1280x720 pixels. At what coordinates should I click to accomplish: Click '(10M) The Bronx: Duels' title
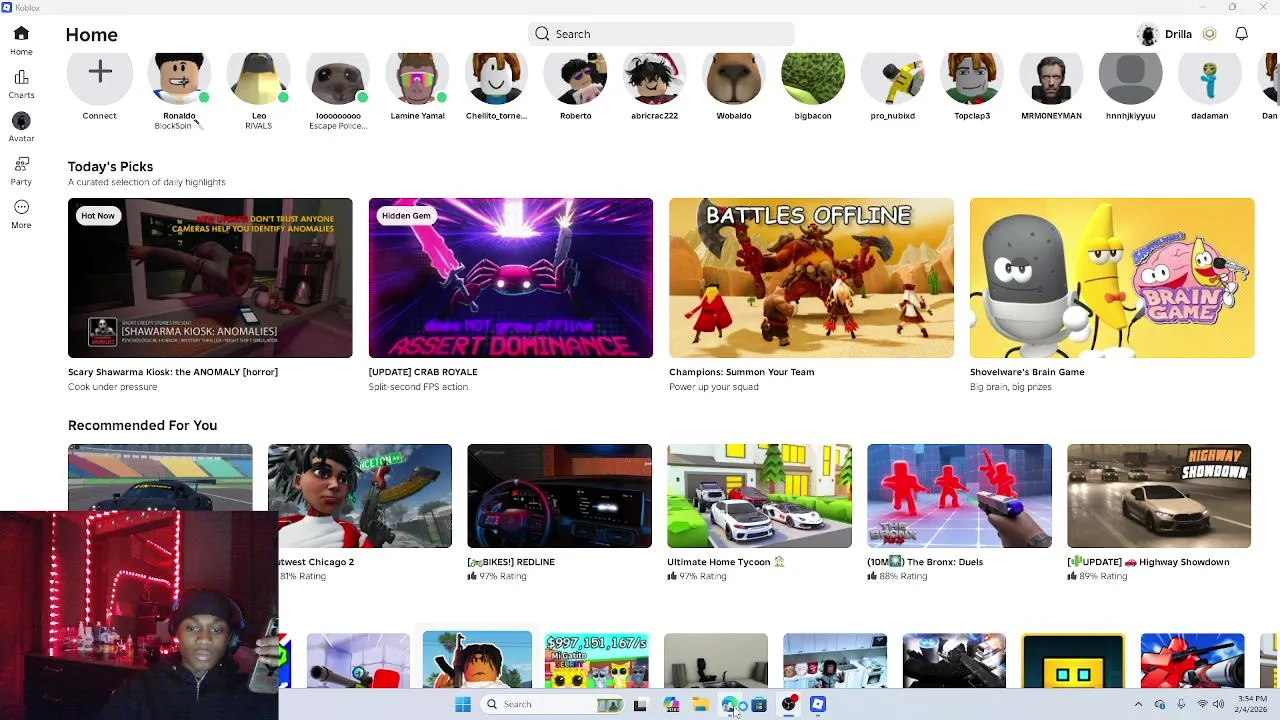point(925,562)
